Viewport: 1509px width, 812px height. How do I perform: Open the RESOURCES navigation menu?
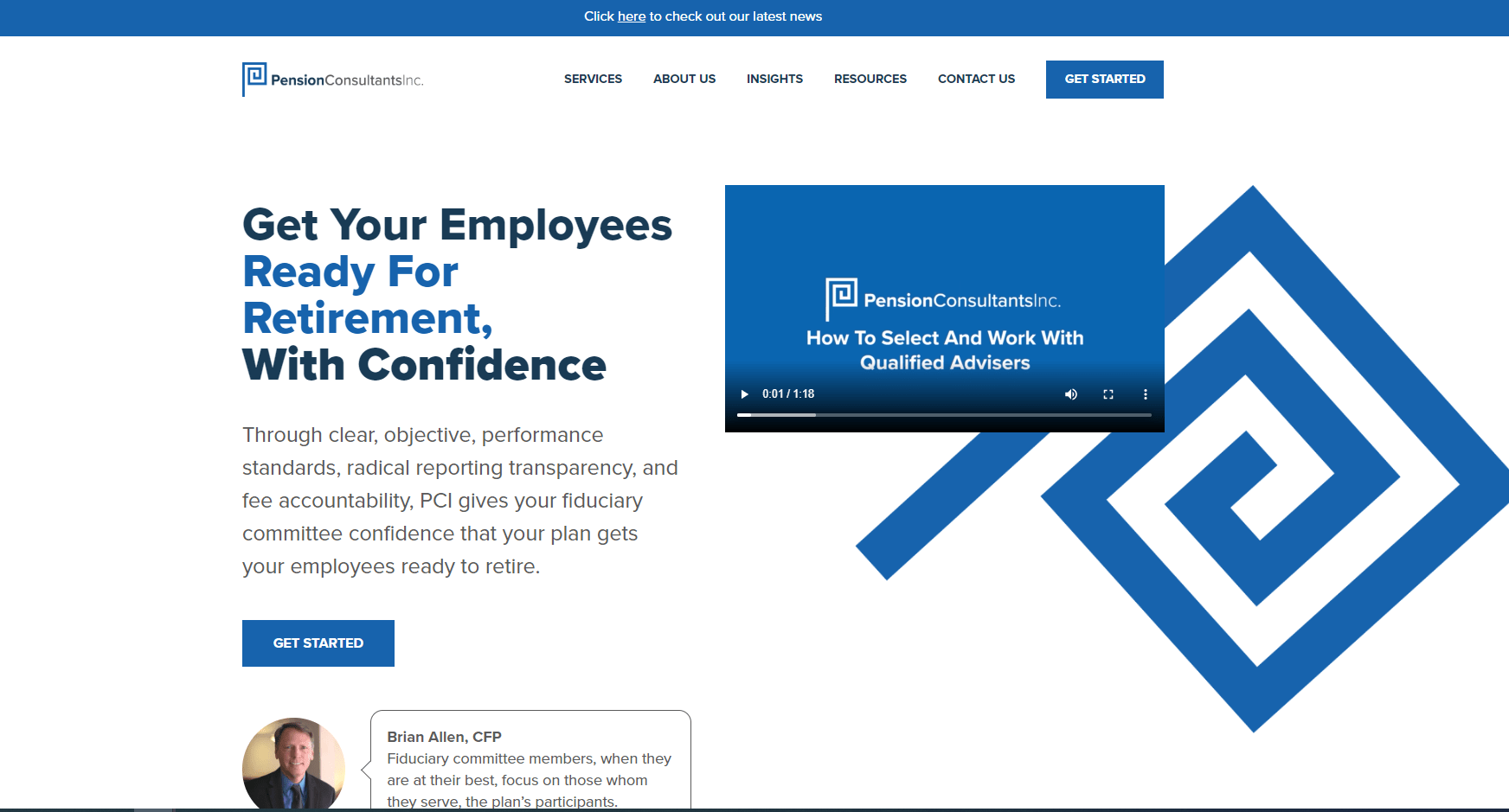click(870, 79)
